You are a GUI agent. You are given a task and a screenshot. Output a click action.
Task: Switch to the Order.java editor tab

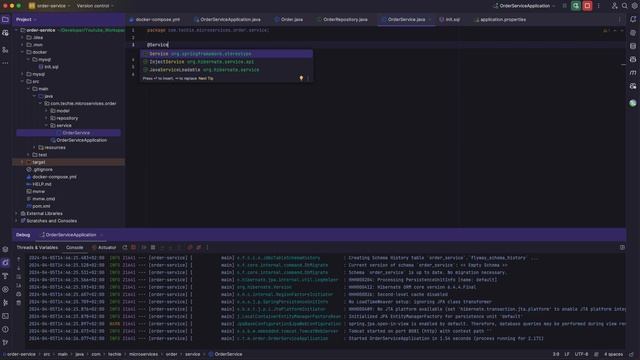[x=289, y=19]
